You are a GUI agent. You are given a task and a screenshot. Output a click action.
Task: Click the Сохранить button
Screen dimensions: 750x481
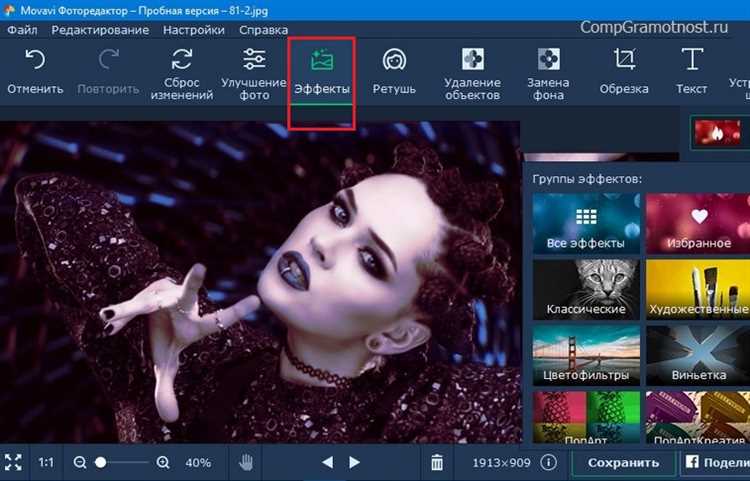click(x=623, y=463)
